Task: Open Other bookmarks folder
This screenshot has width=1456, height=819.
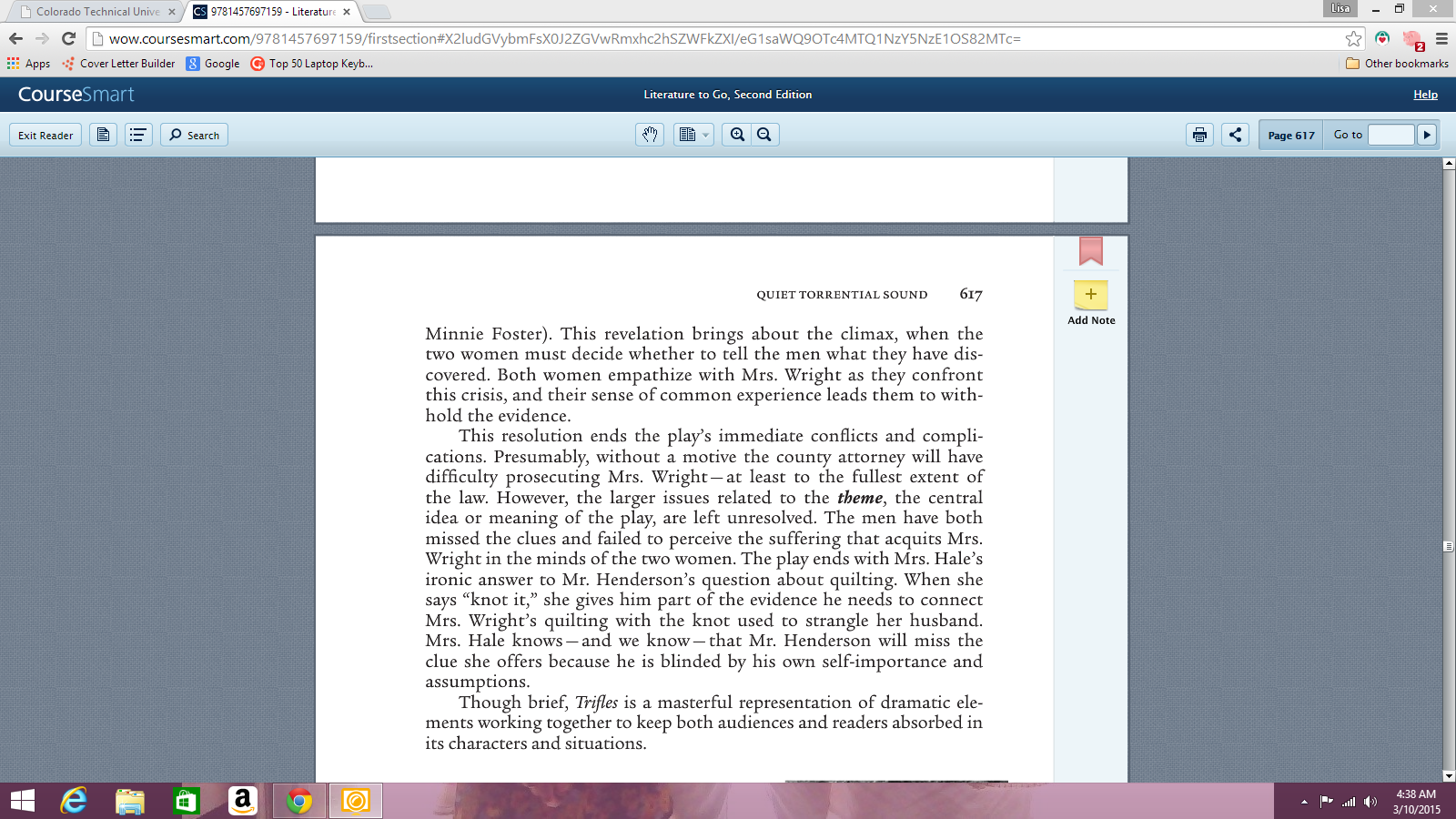Action: pos(1397,64)
